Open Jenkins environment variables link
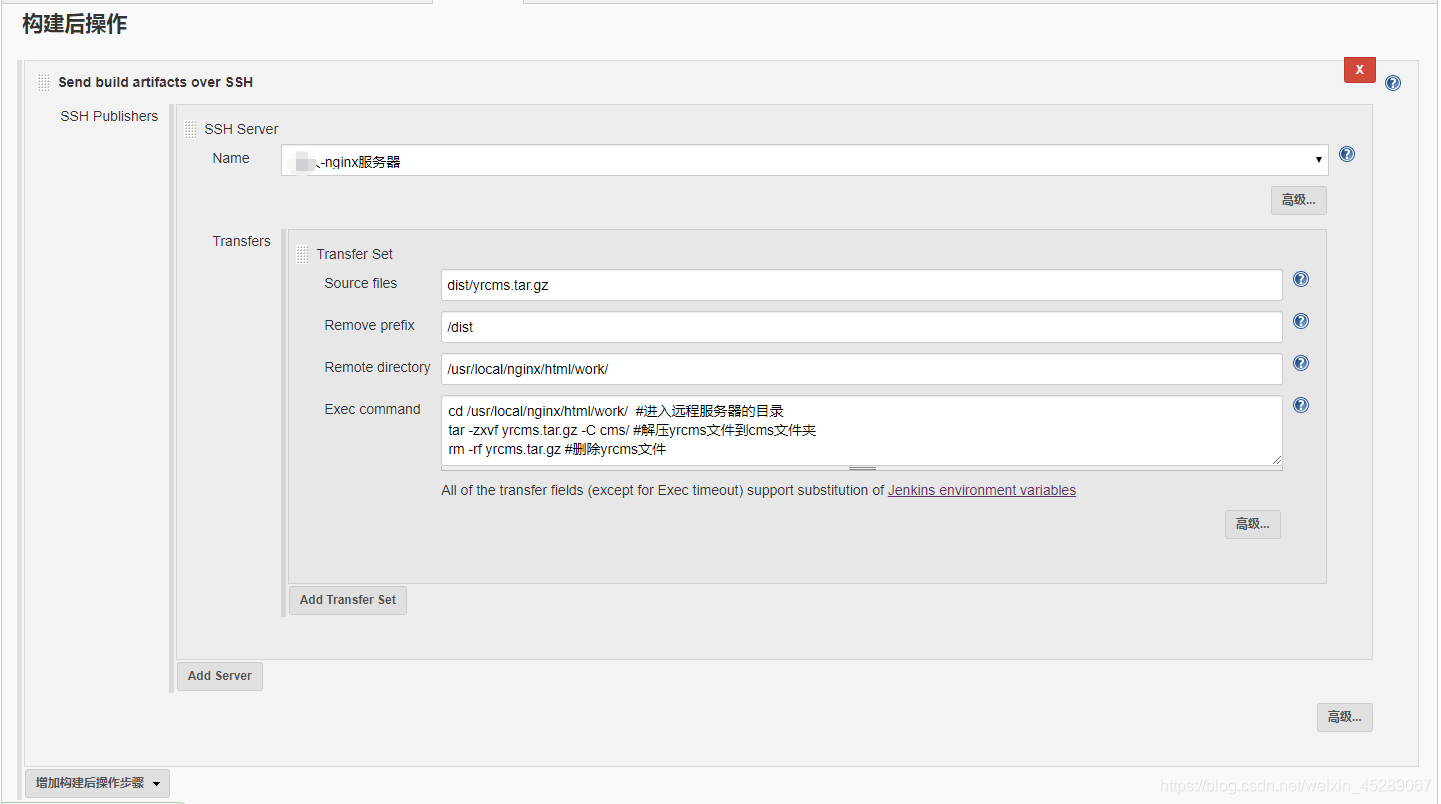The width and height of the screenshot is (1441, 804). point(982,490)
